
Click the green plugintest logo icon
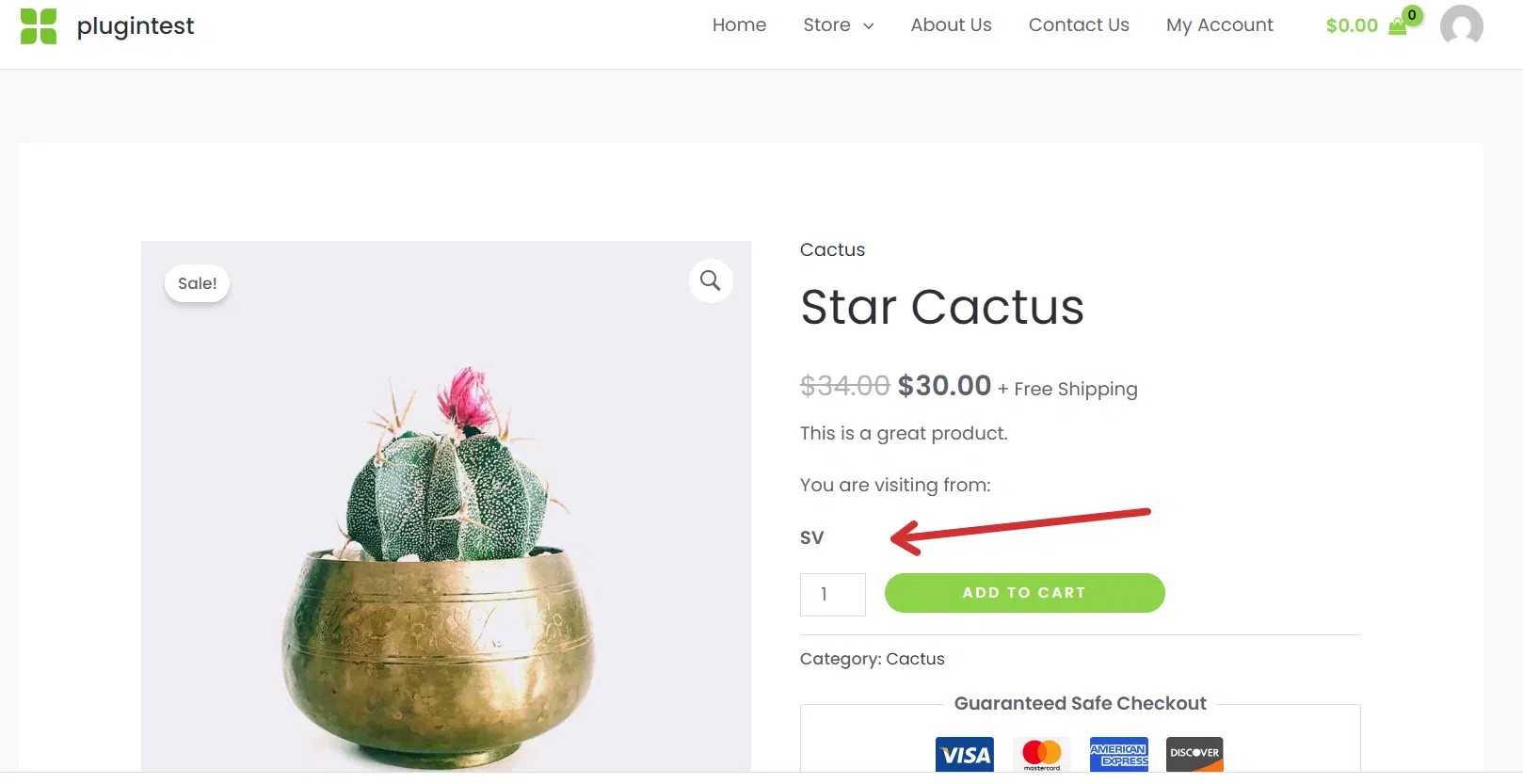(39, 26)
